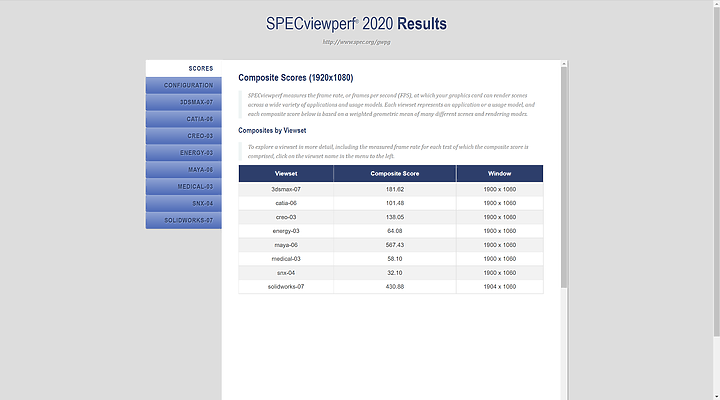Image resolution: width=720 pixels, height=400 pixels.
Task: View the ENERGY-03 sidebar tab
Action: 184,153
